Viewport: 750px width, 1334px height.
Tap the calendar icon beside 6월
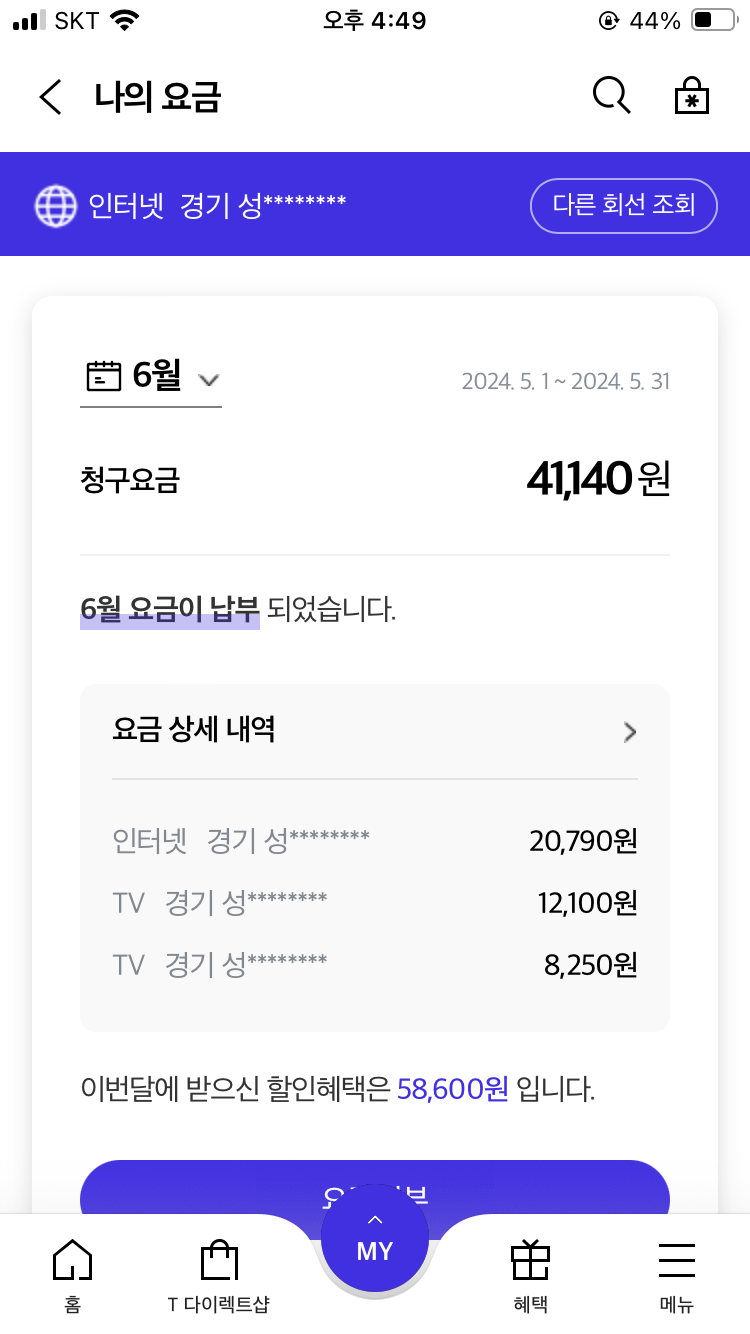[103, 376]
